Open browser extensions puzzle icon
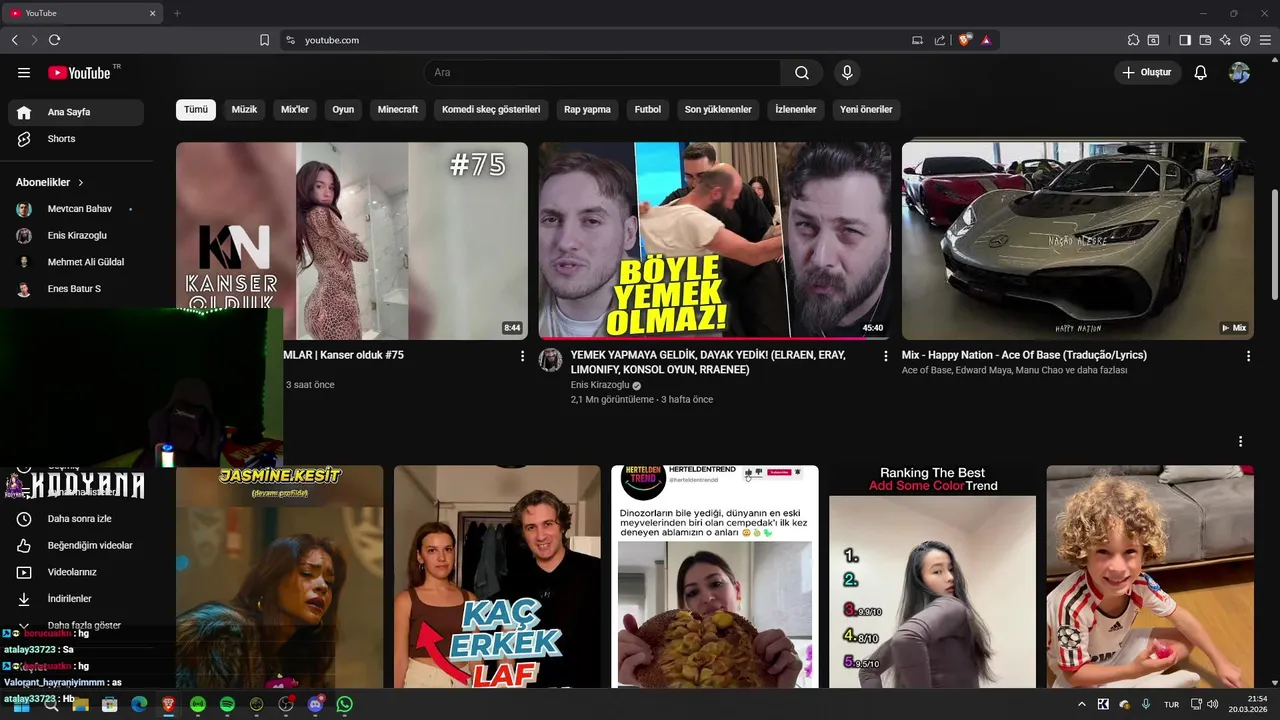The height and width of the screenshot is (720, 1280). [1133, 40]
